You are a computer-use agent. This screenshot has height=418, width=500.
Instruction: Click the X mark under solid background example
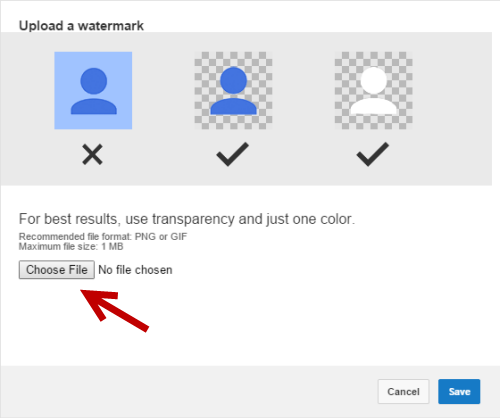tap(92, 154)
